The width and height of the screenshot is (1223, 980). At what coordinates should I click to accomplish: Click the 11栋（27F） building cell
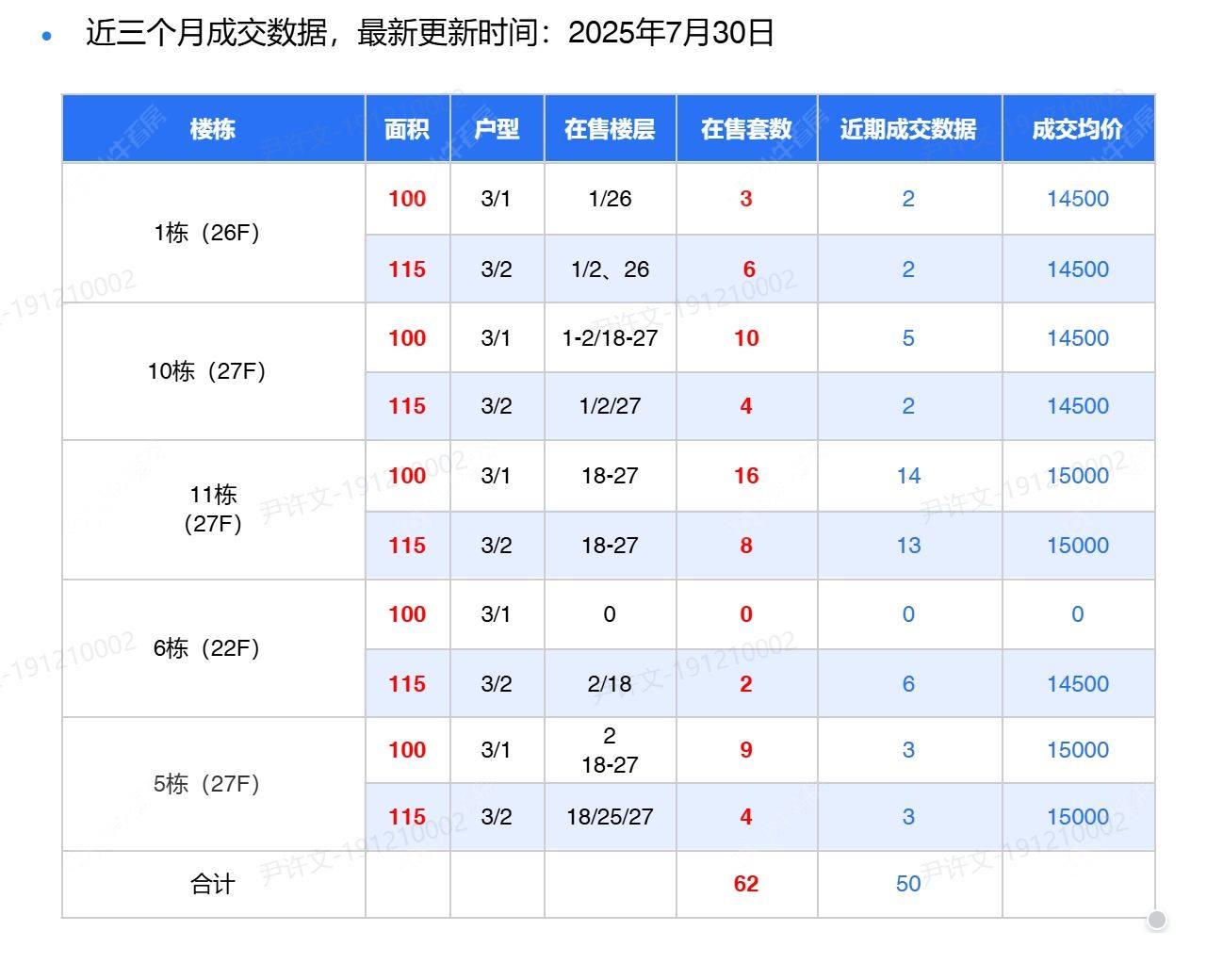[x=213, y=509]
